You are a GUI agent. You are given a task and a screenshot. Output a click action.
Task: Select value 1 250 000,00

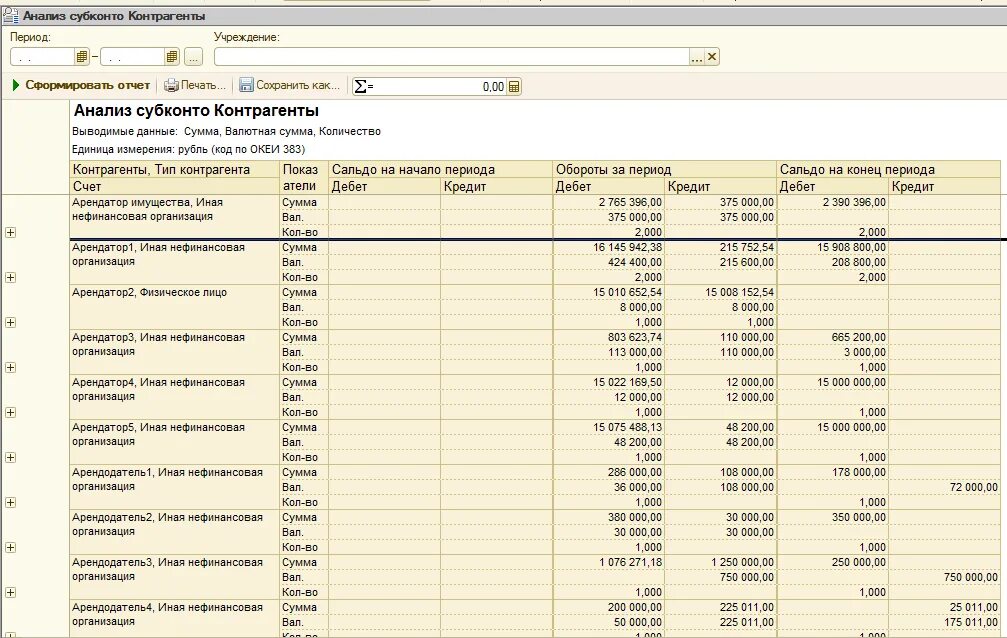pos(742,562)
